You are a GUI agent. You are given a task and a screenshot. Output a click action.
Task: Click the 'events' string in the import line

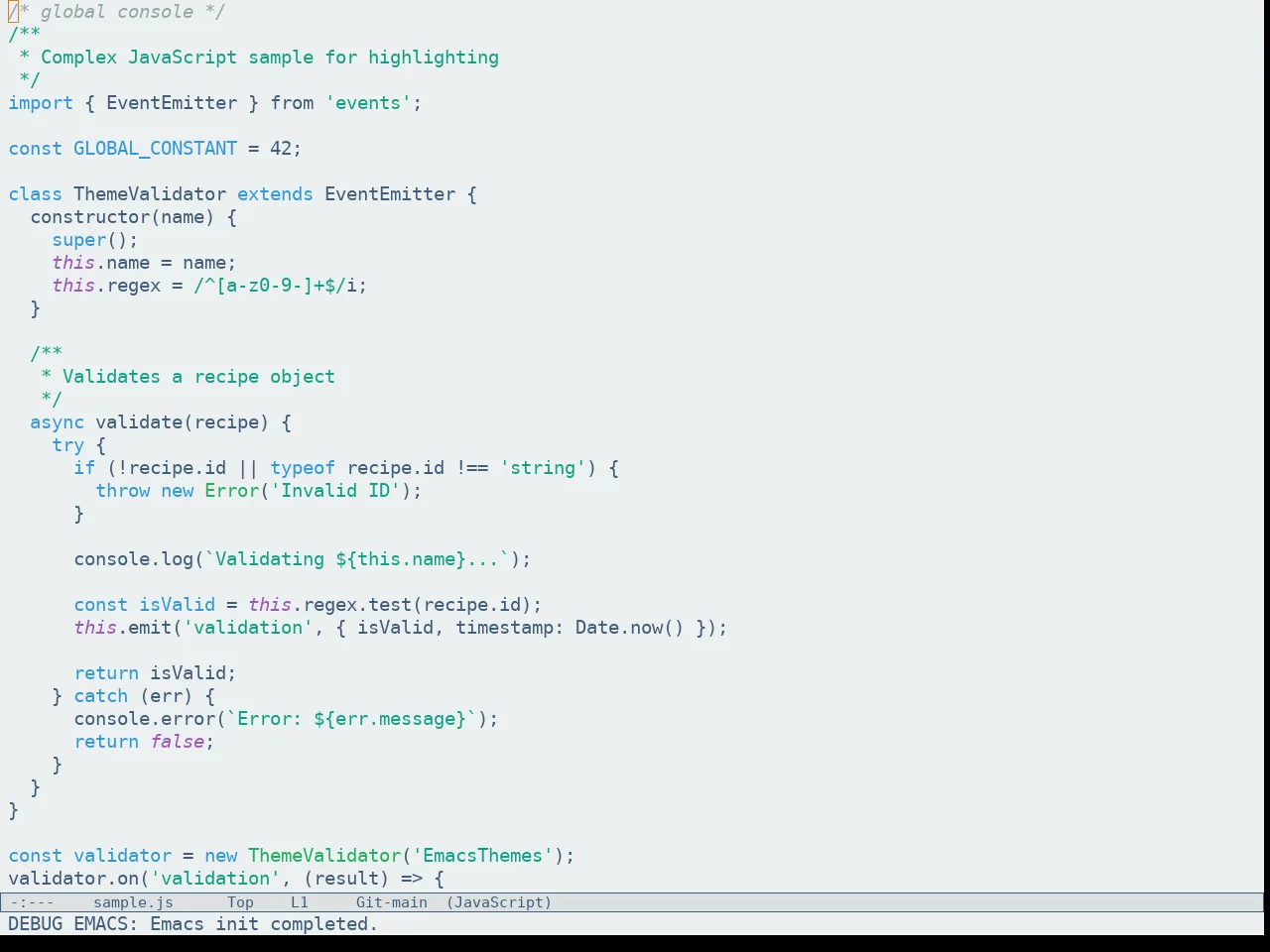coord(368,103)
